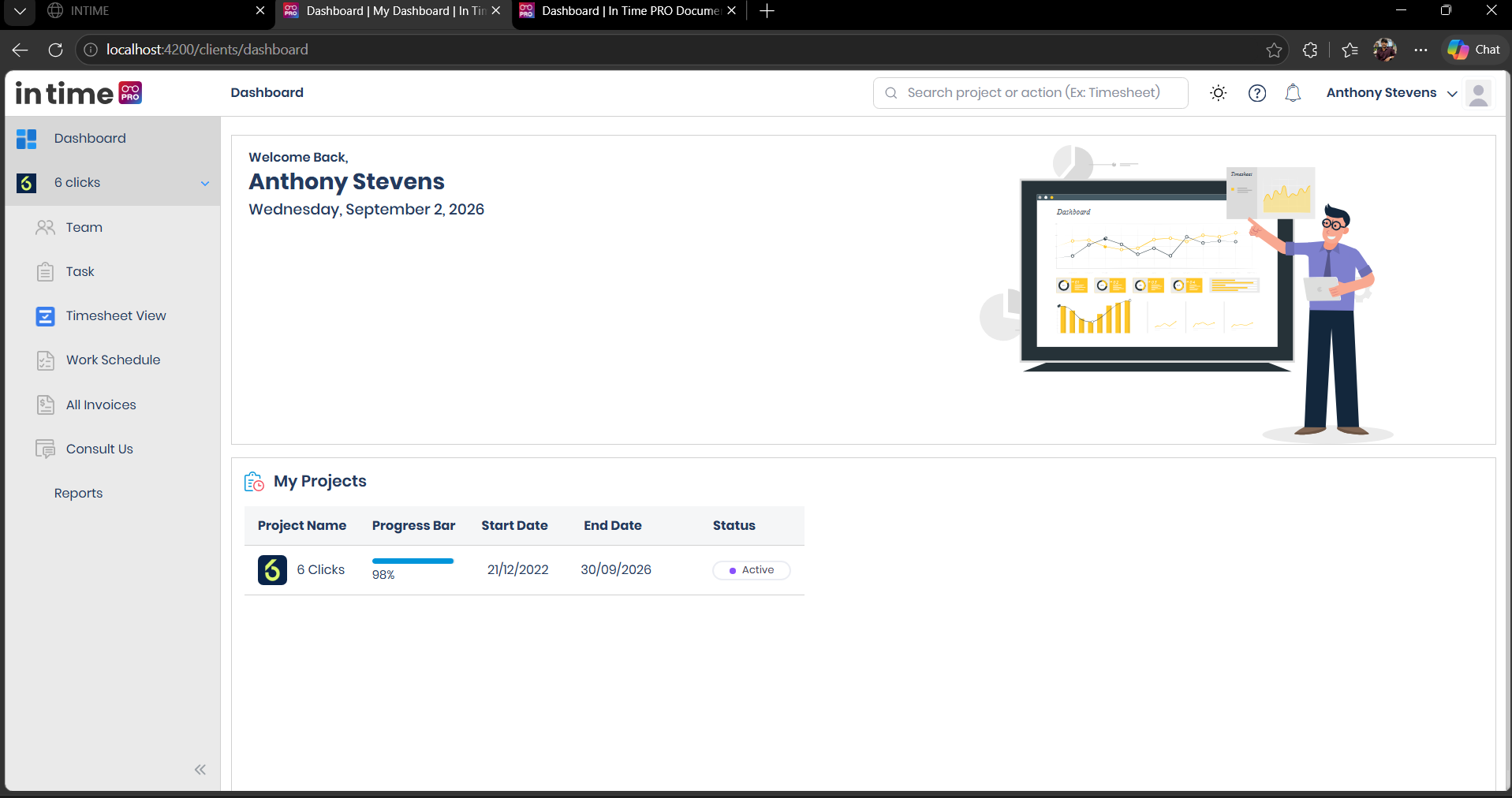Click the Consult Us chat icon
The width and height of the screenshot is (1512, 798).
46,449
